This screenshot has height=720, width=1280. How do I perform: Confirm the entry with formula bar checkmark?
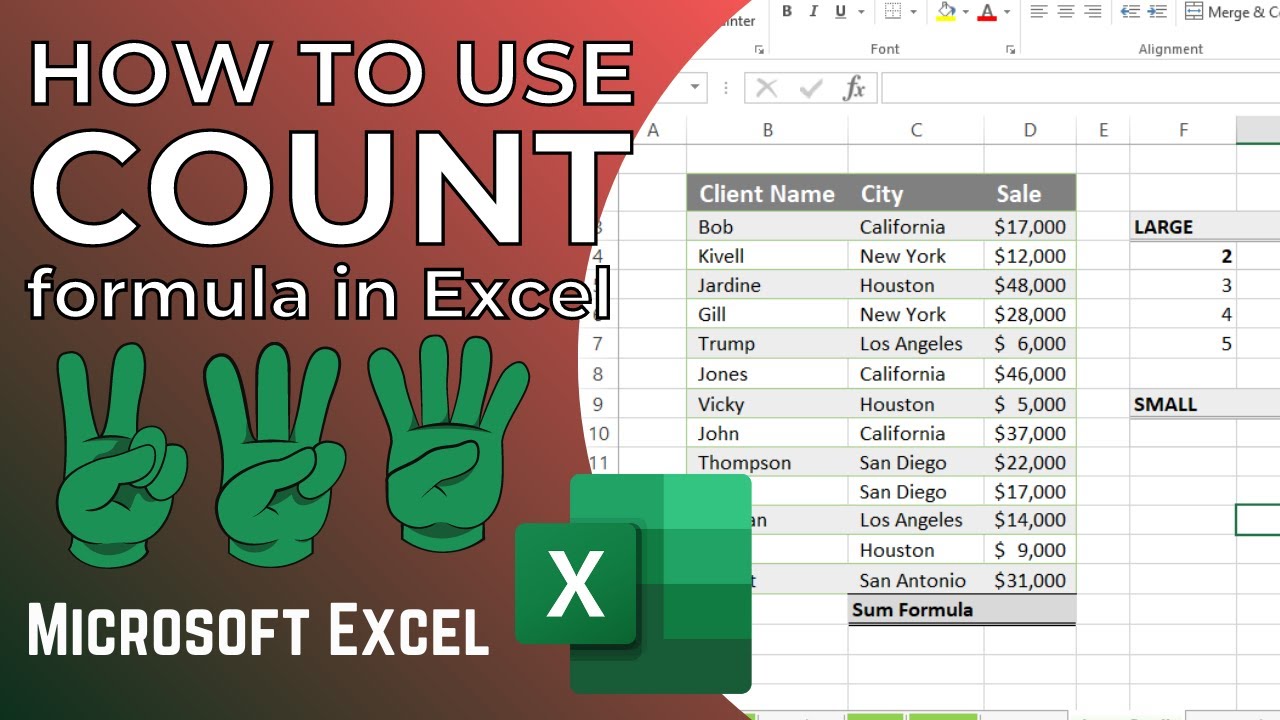pos(810,88)
